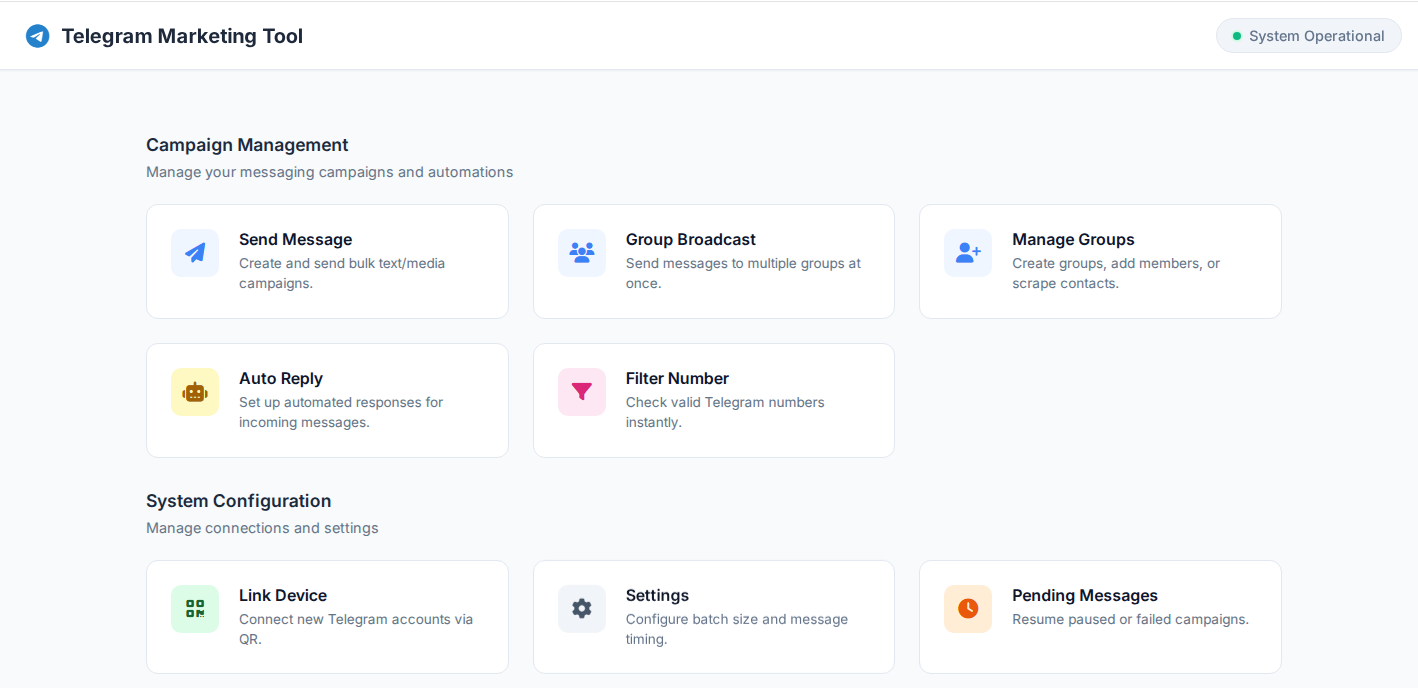The height and width of the screenshot is (688, 1418).
Task: Click the Group Broadcast people icon
Action: coord(581,253)
